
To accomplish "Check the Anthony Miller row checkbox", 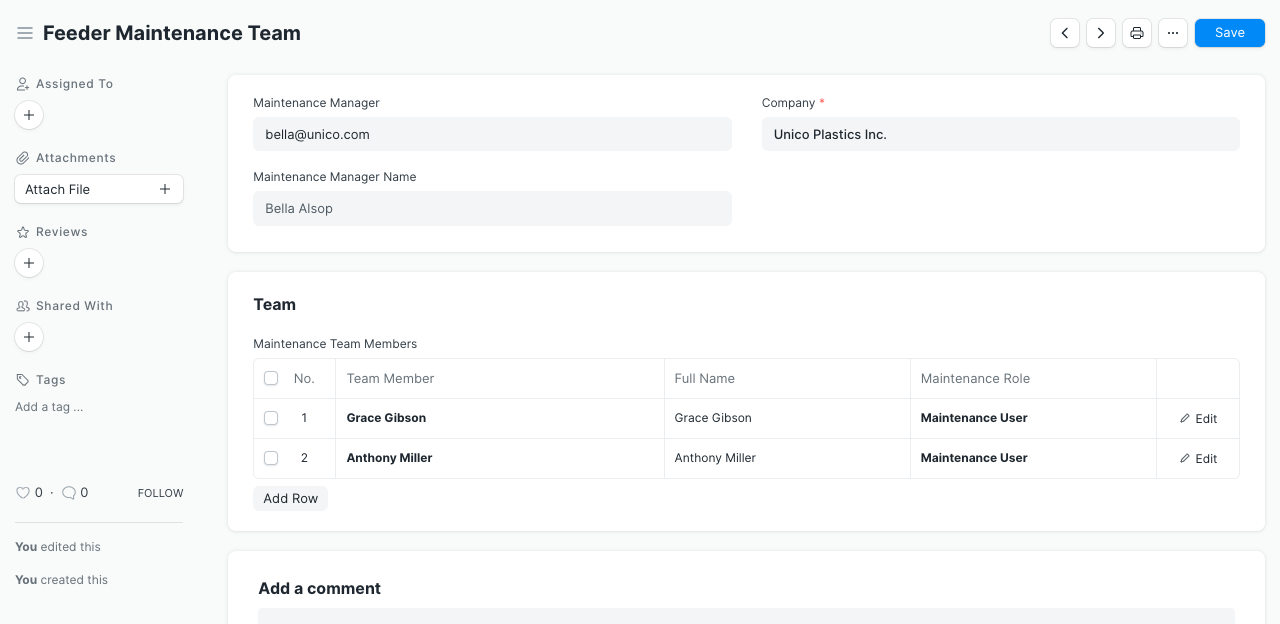I will [x=271, y=458].
